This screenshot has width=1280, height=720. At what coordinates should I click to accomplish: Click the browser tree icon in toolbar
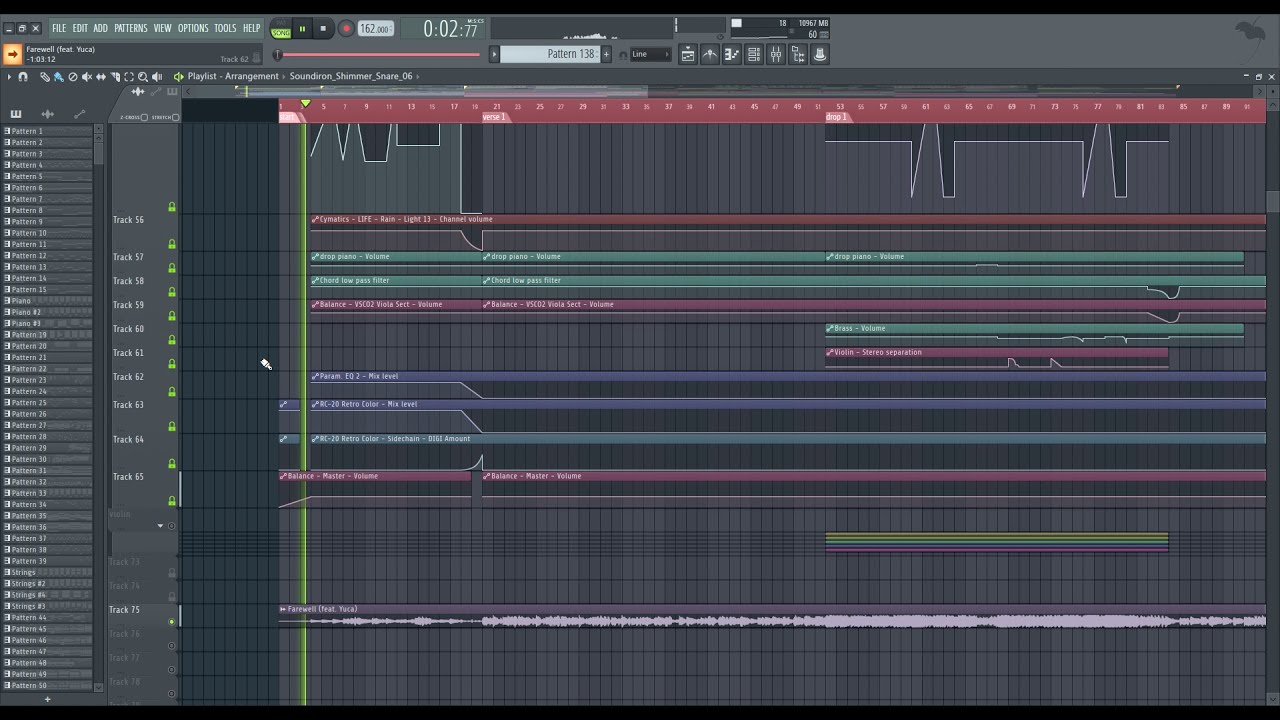798,55
